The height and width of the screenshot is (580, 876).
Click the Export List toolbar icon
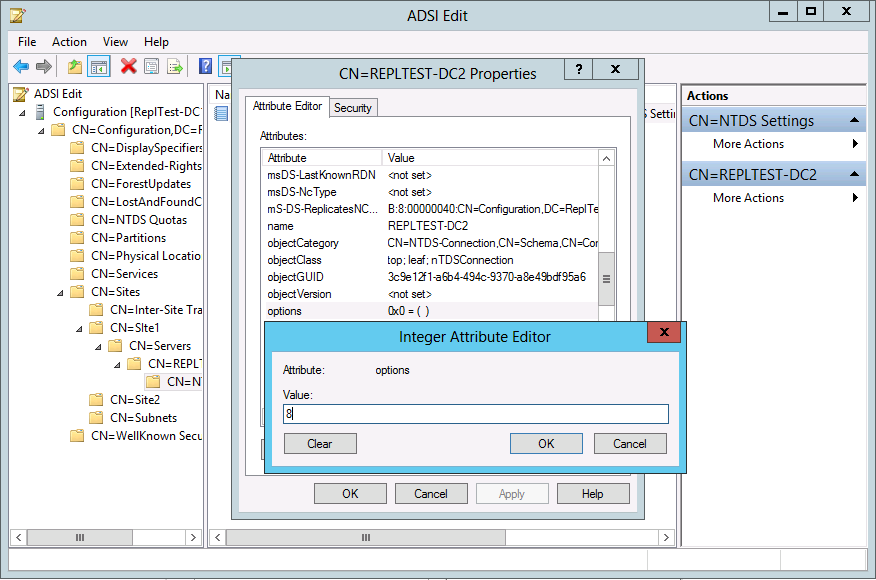click(x=175, y=67)
